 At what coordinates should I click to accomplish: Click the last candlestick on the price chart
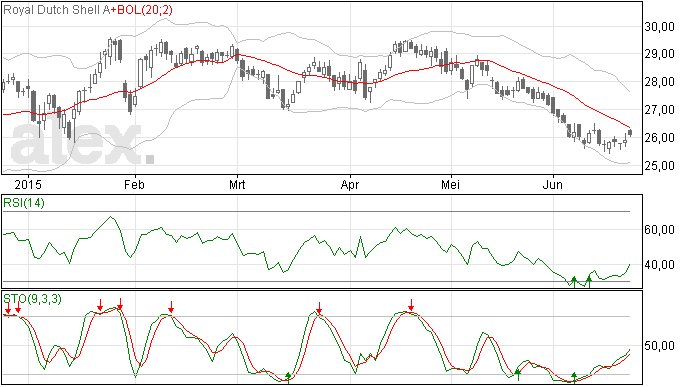pos(630,133)
